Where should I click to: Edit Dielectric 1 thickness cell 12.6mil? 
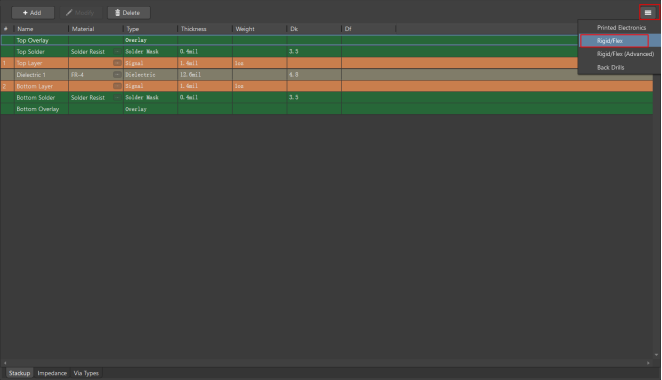pyautogui.click(x=205, y=75)
